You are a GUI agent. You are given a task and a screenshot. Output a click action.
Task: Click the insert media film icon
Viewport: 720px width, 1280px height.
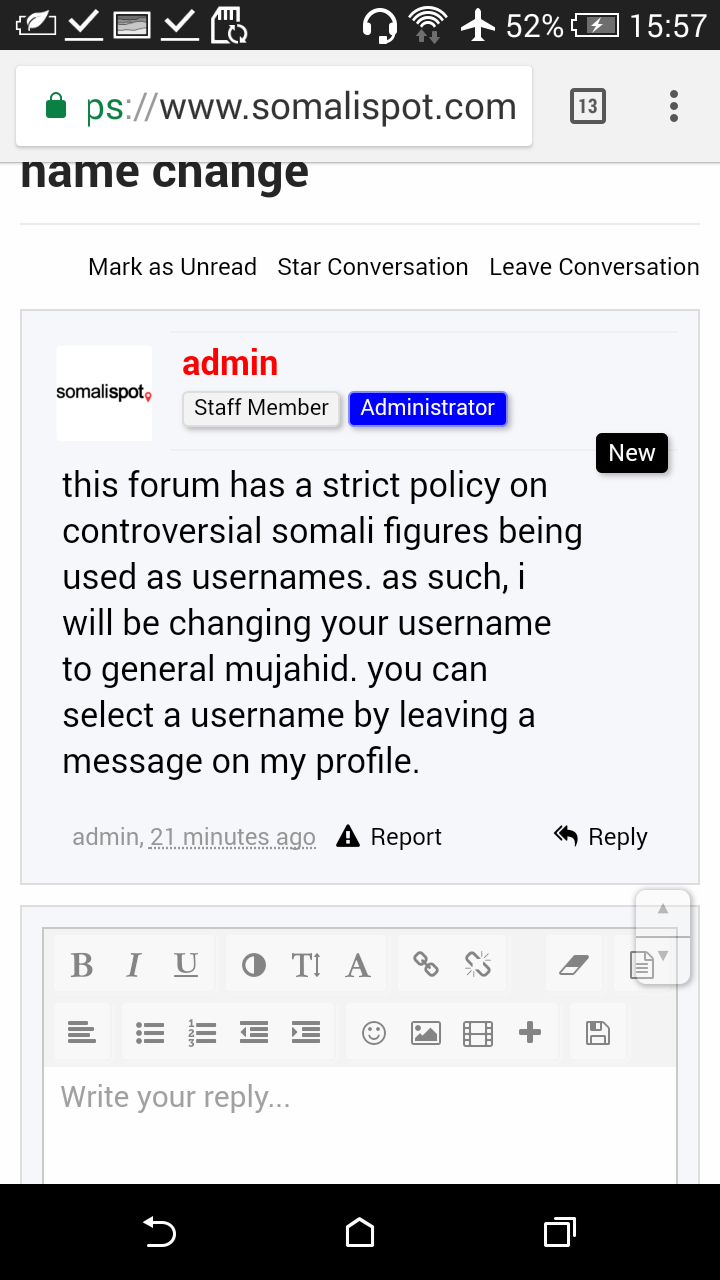coord(478,1033)
